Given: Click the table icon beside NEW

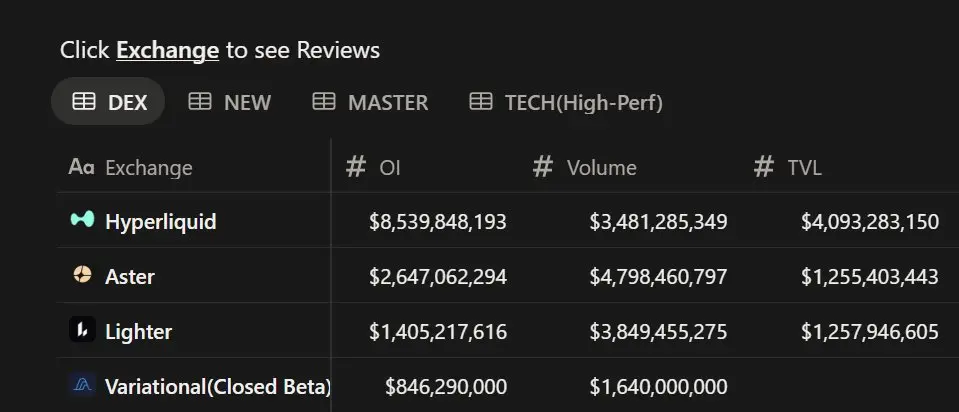Looking at the screenshot, I should point(200,101).
